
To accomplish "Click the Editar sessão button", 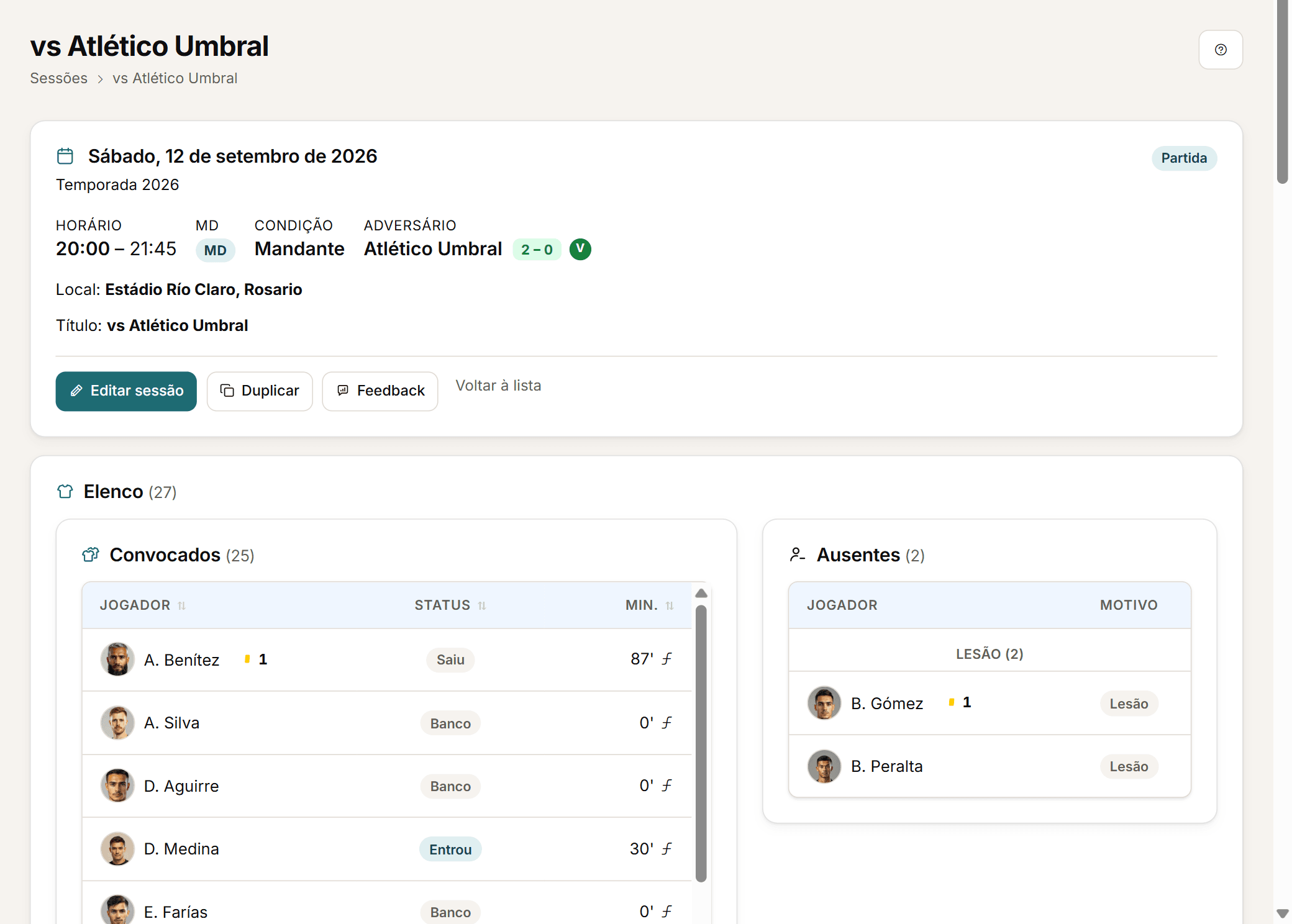I will coord(126,391).
